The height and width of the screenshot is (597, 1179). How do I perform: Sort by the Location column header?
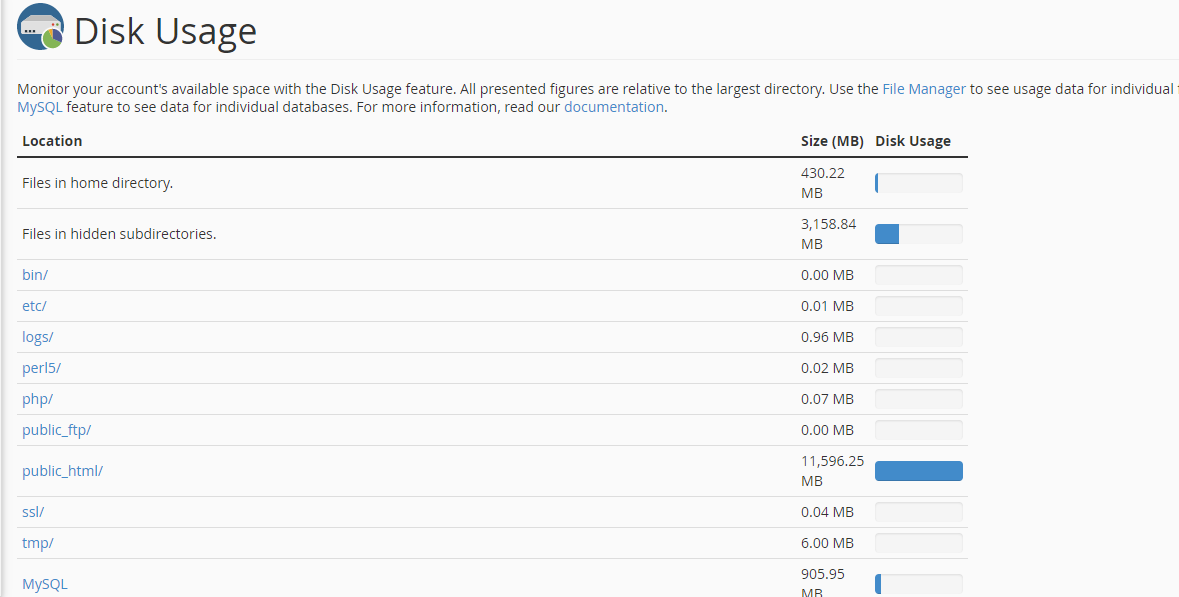click(x=50, y=140)
